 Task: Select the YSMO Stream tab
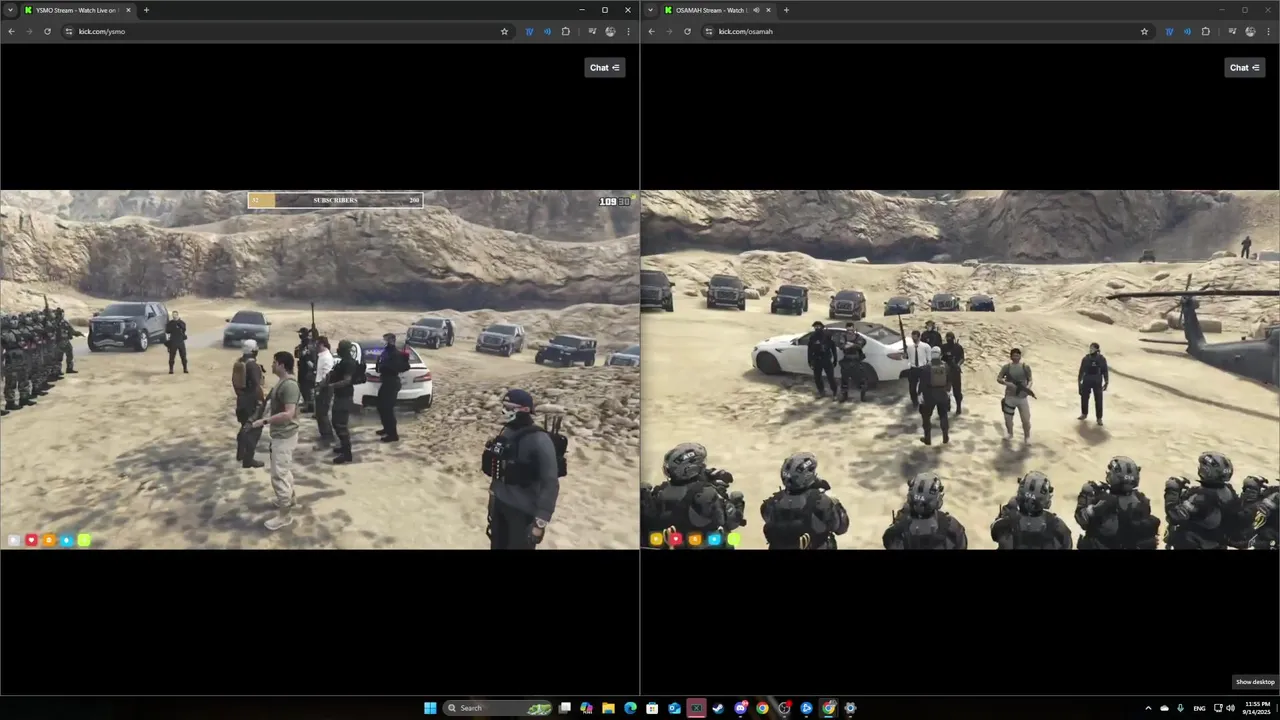77,10
